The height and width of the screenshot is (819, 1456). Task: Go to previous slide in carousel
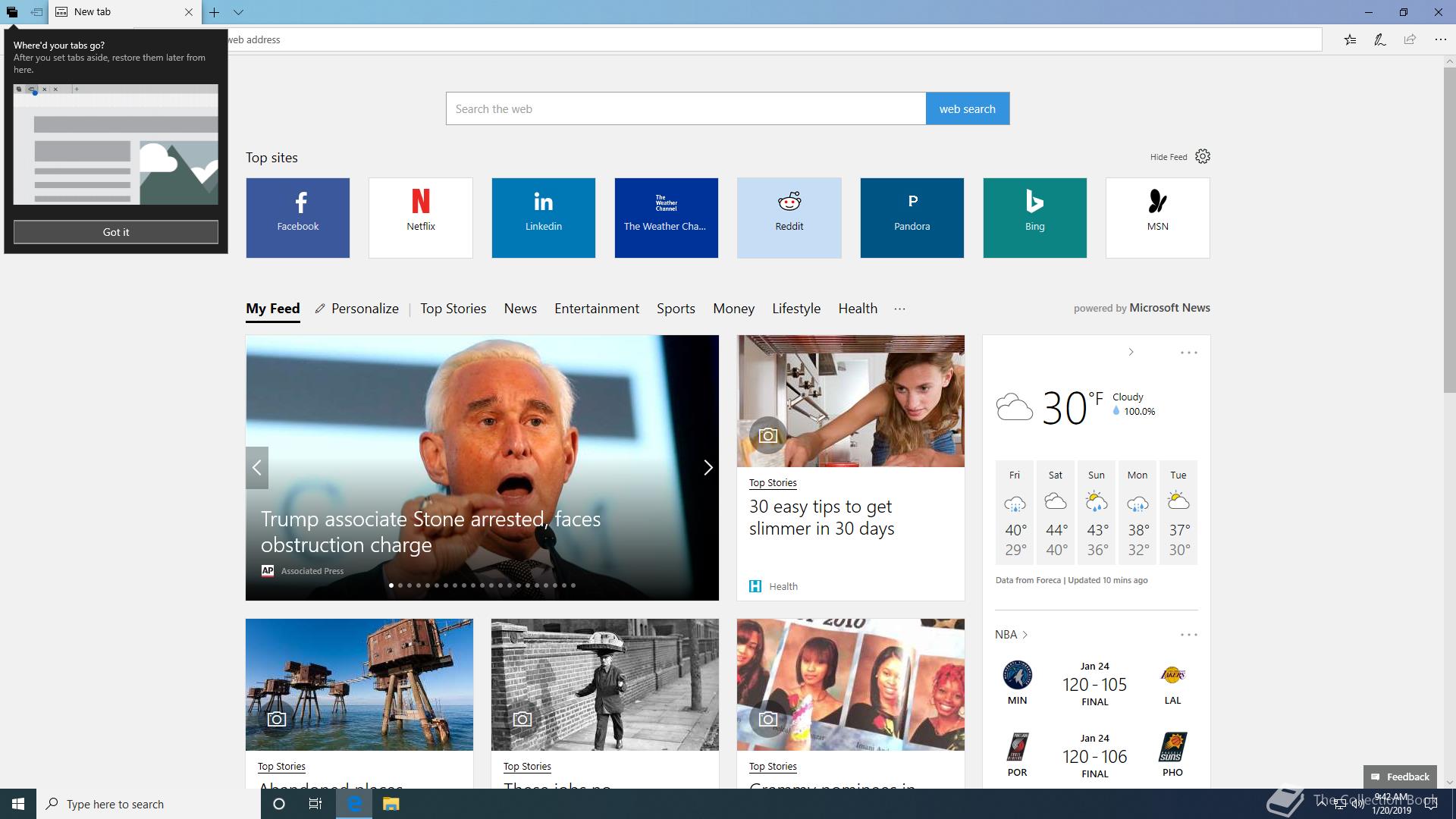257,468
